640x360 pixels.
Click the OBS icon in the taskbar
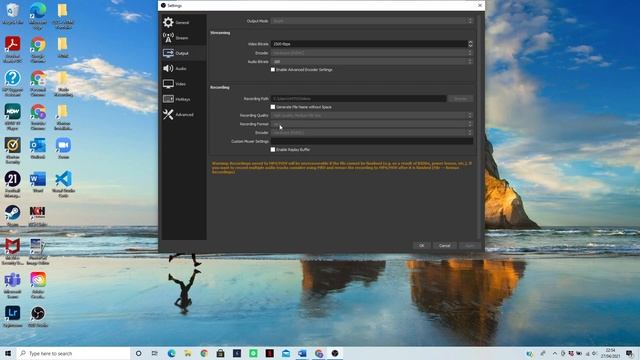coord(335,353)
